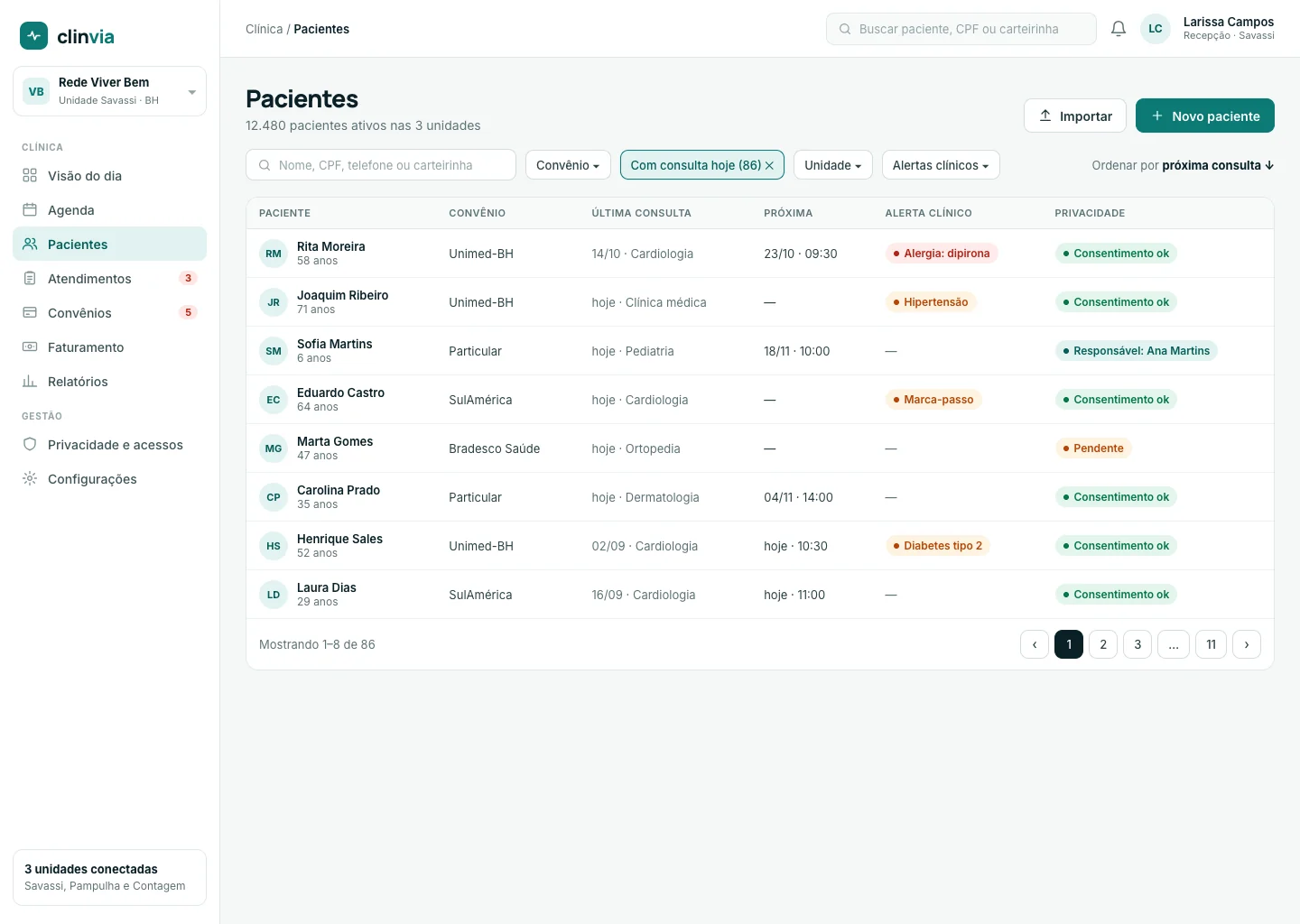Open the Alertas clínicos dropdown
1300x924 pixels.
click(x=941, y=165)
